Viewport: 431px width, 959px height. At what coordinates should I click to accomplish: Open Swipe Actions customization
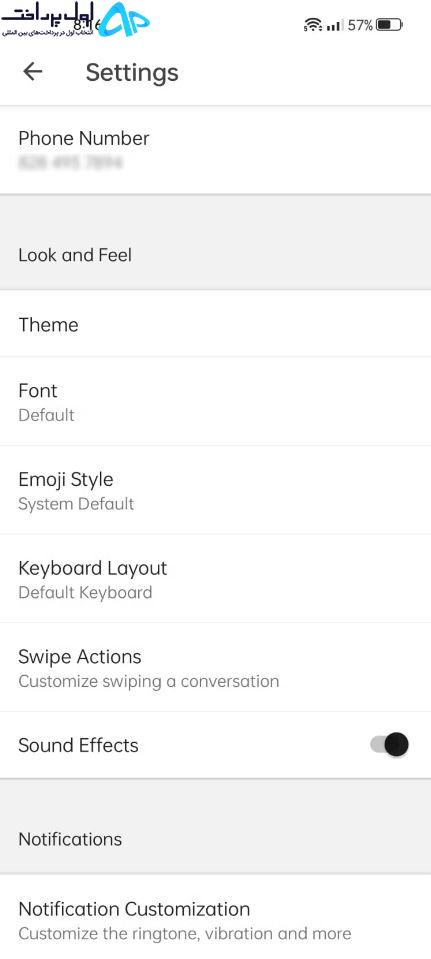pyautogui.click(x=215, y=668)
